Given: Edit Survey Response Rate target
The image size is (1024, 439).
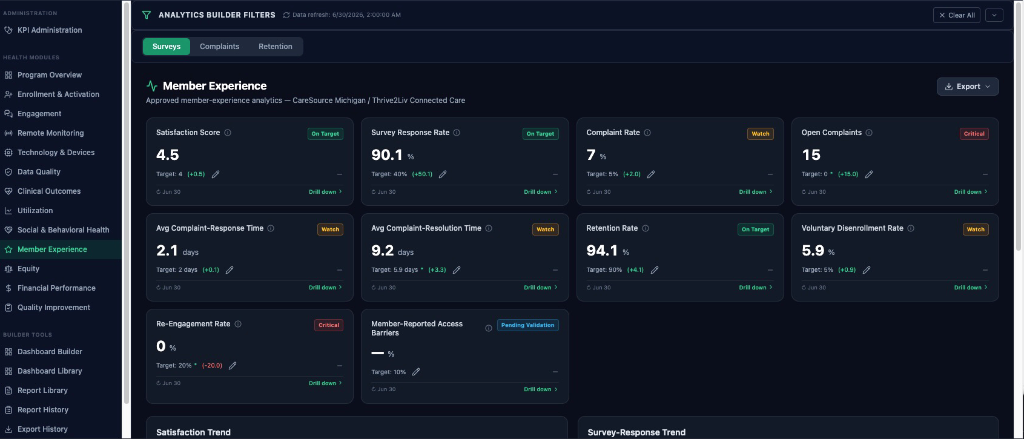Looking at the screenshot, I should click(442, 174).
